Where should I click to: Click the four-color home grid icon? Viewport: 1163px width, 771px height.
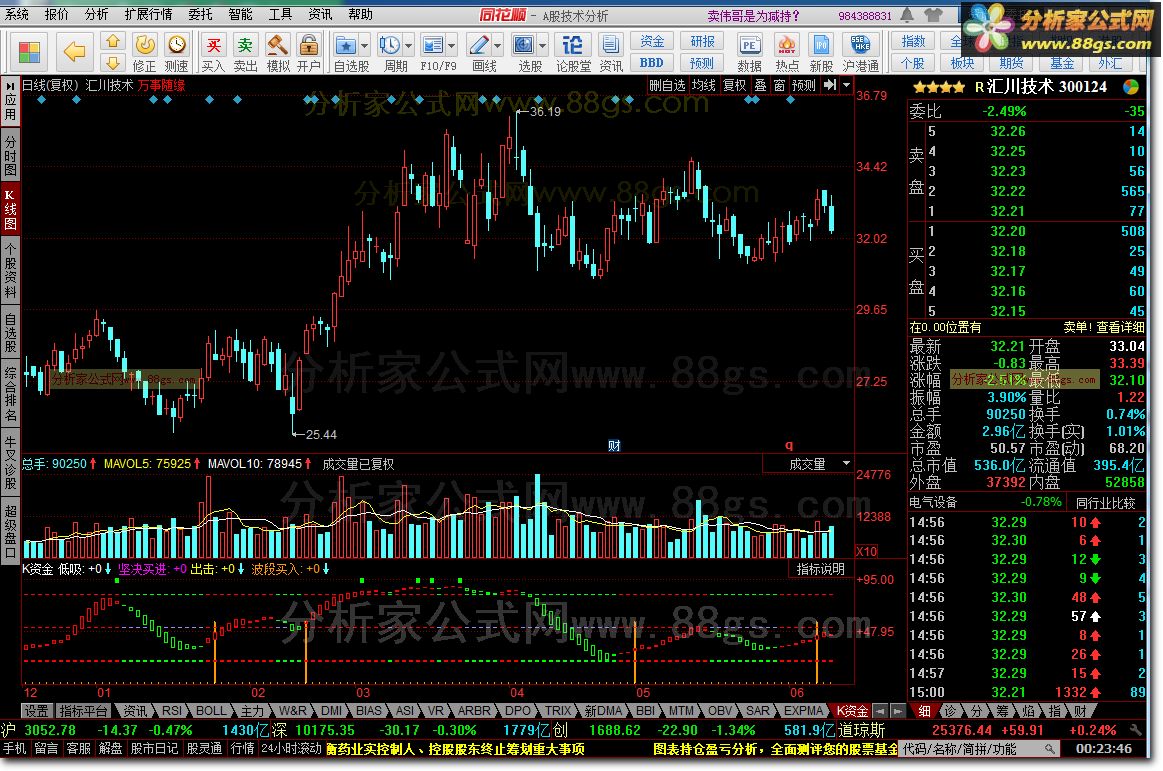click(x=29, y=52)
